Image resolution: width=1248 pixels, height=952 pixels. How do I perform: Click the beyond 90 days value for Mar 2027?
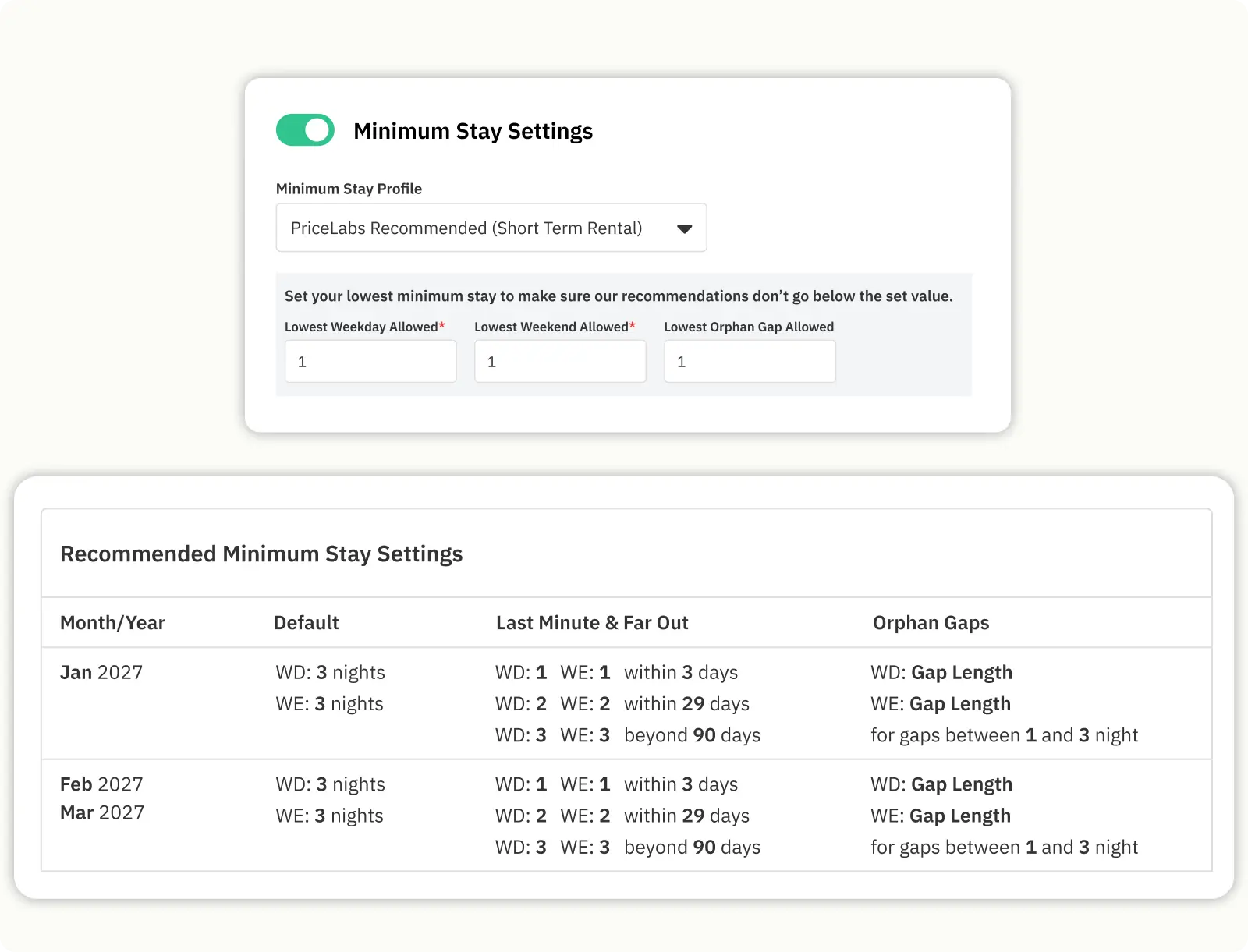point(691,847)
